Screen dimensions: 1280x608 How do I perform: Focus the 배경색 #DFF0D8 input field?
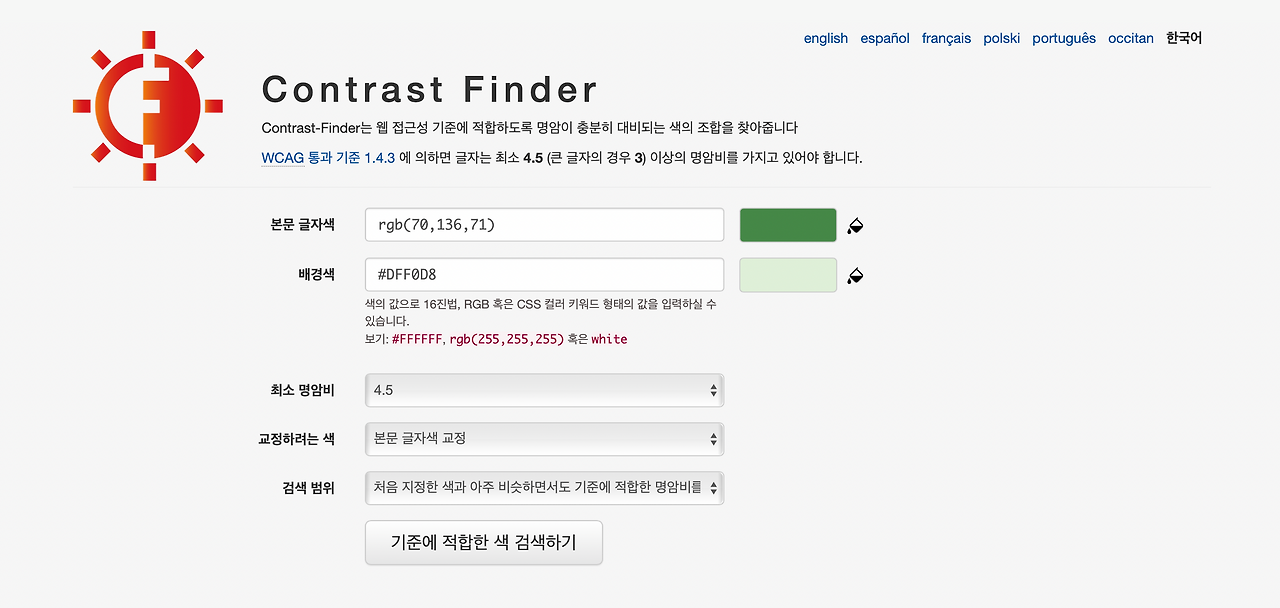coord(544,274)
